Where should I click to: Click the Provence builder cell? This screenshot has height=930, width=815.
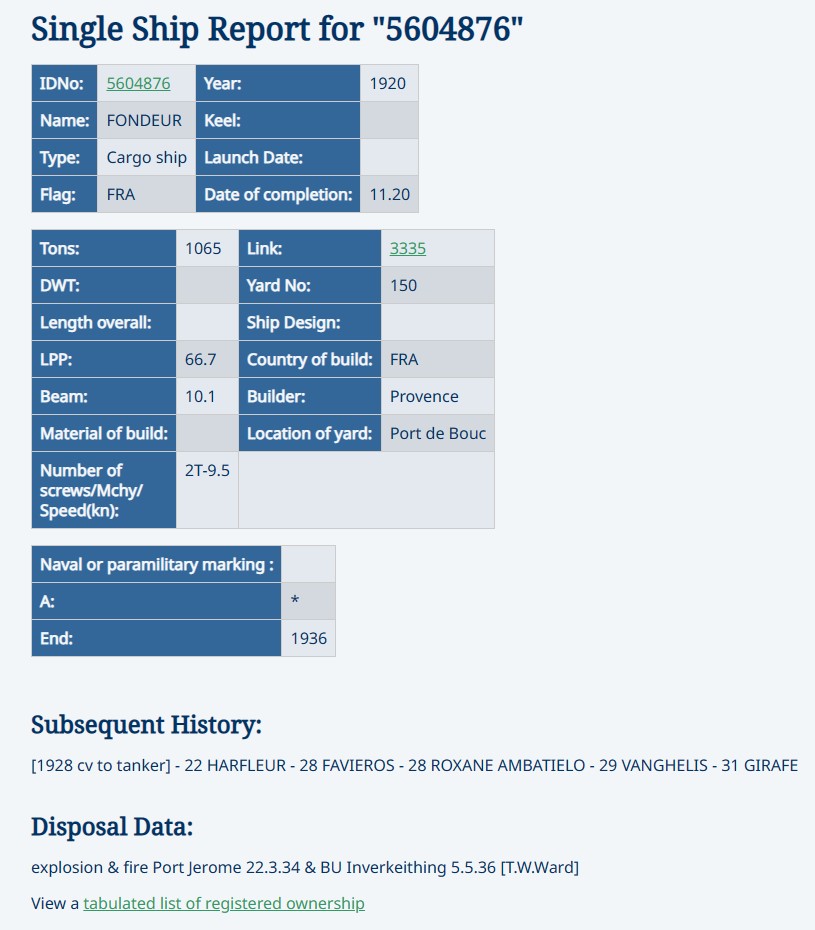coord(424,397)
